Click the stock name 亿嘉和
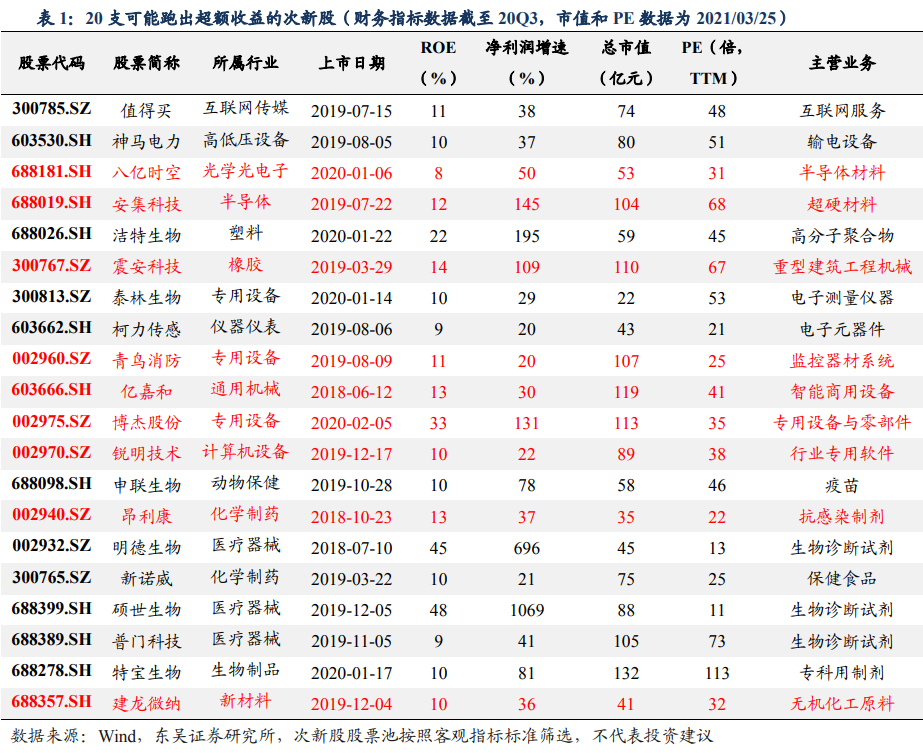923x753 pixels. [147, 392]
